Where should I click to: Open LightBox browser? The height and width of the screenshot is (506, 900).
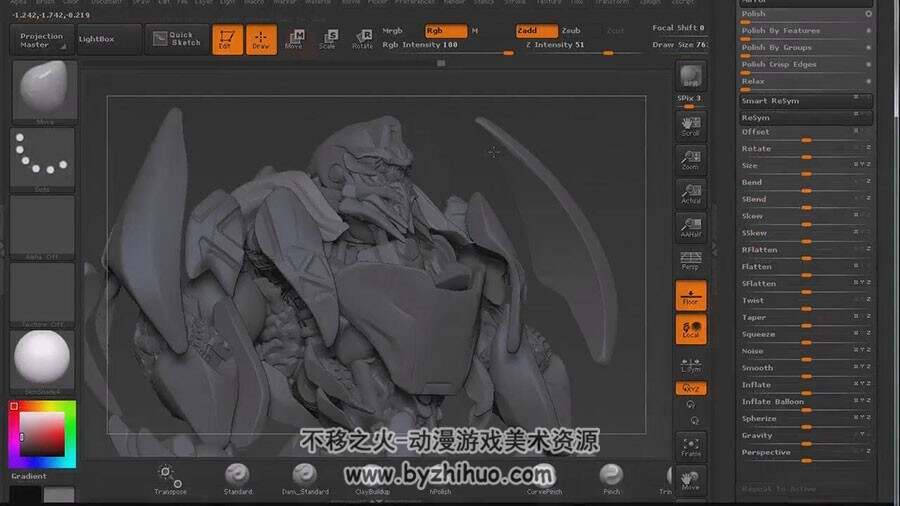click(108, 39)
